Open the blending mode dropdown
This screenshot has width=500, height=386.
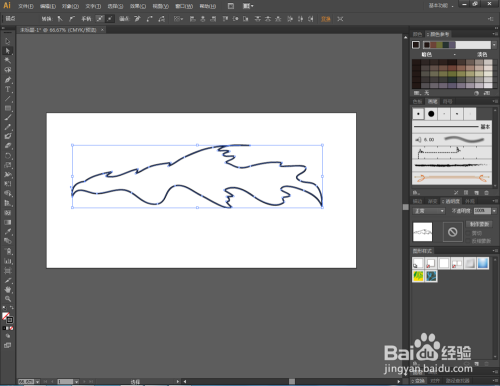coord(429,211)
